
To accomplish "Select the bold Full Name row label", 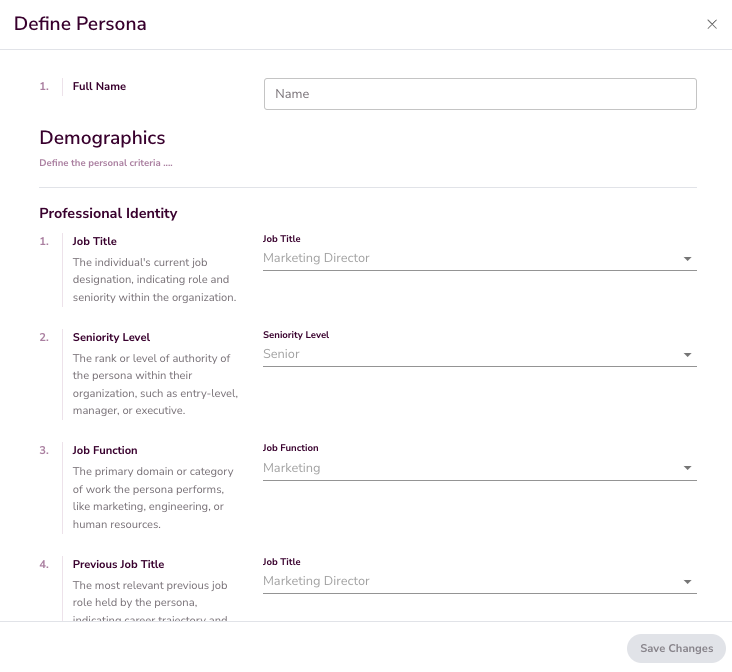I will pyautogui.click(x=99, y=87).
